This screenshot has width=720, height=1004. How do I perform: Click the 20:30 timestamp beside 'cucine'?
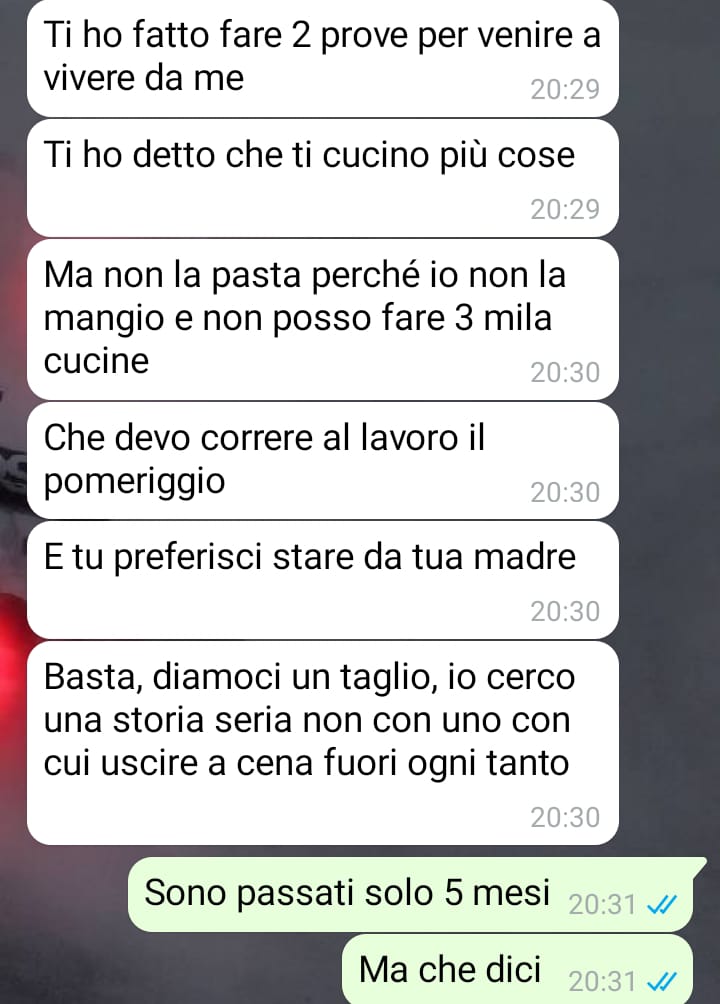[x=565, y=373]
